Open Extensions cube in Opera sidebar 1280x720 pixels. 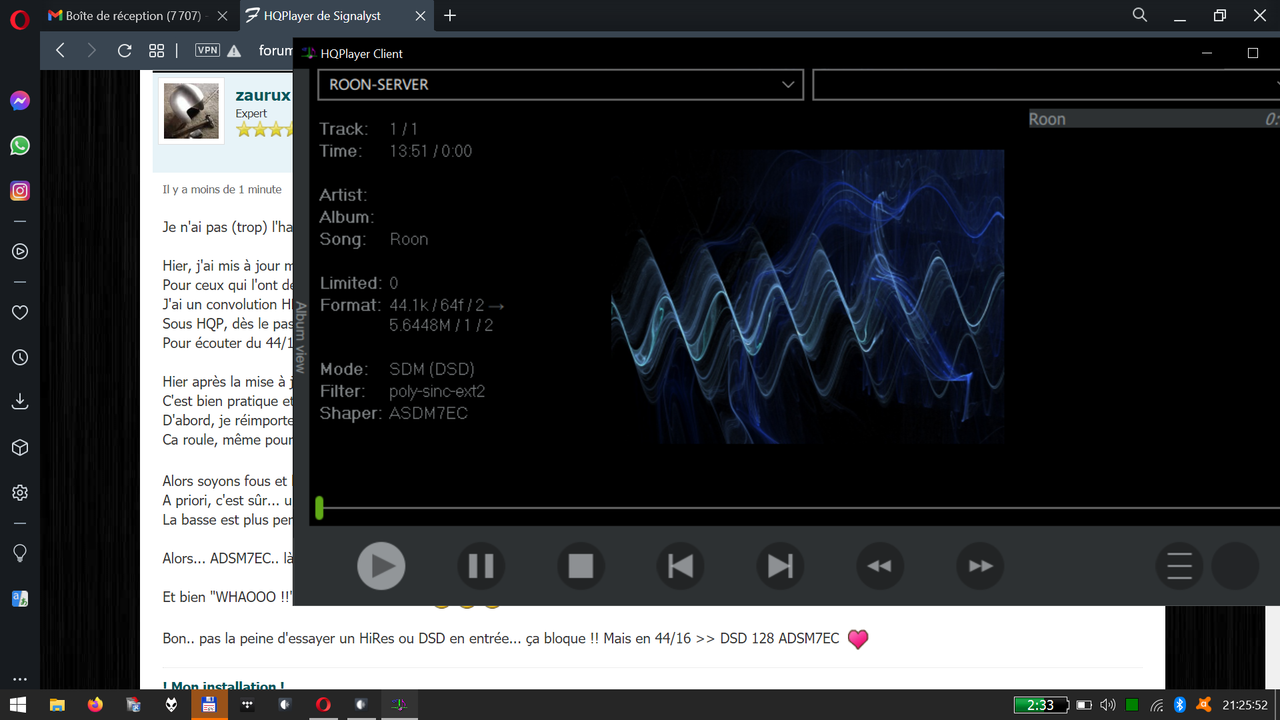[20, 448]
